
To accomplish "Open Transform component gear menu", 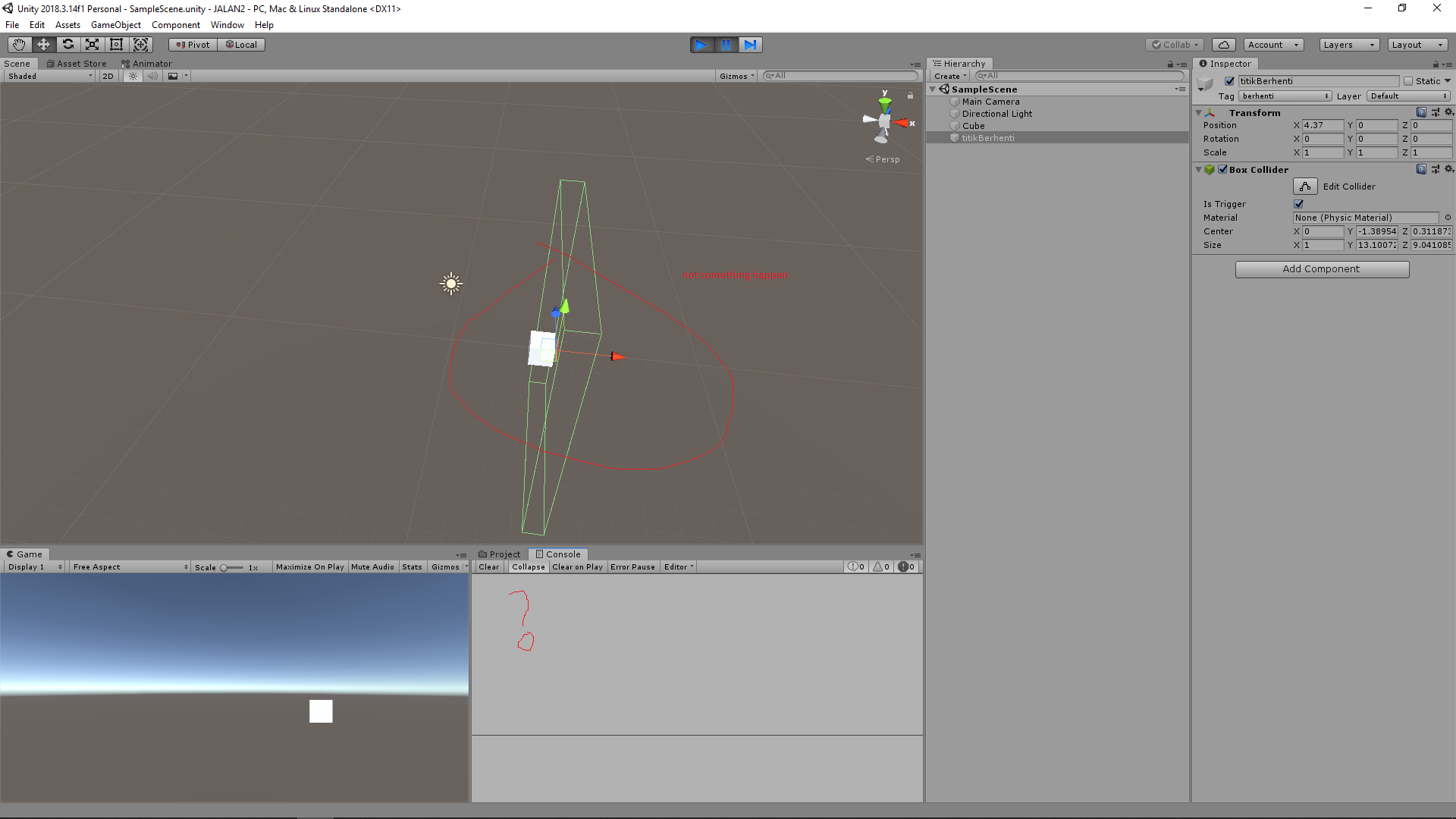I will (1449, 112).
